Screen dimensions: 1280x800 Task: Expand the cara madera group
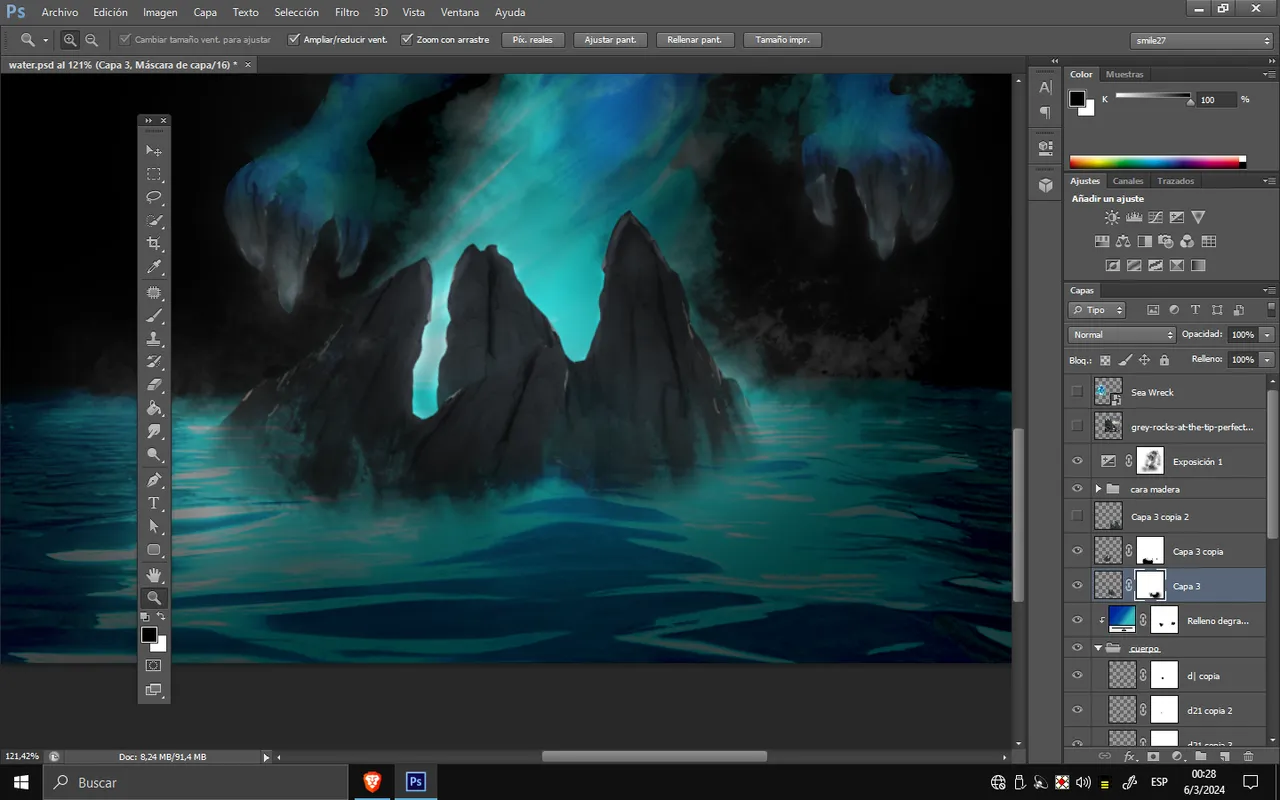coord(1098,489)
